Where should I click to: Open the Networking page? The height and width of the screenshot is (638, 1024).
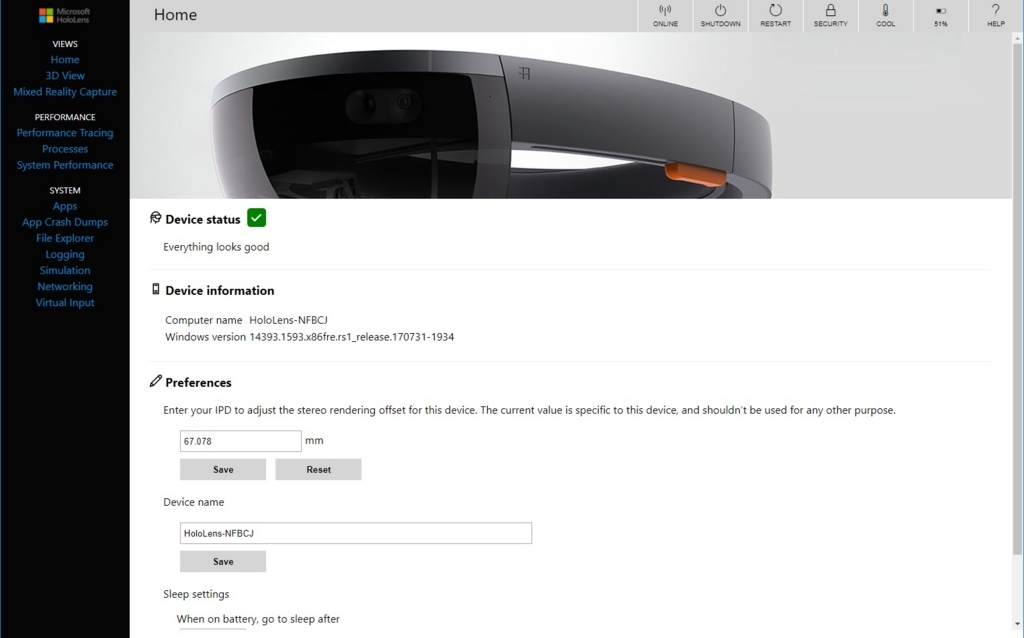[65, 287]
